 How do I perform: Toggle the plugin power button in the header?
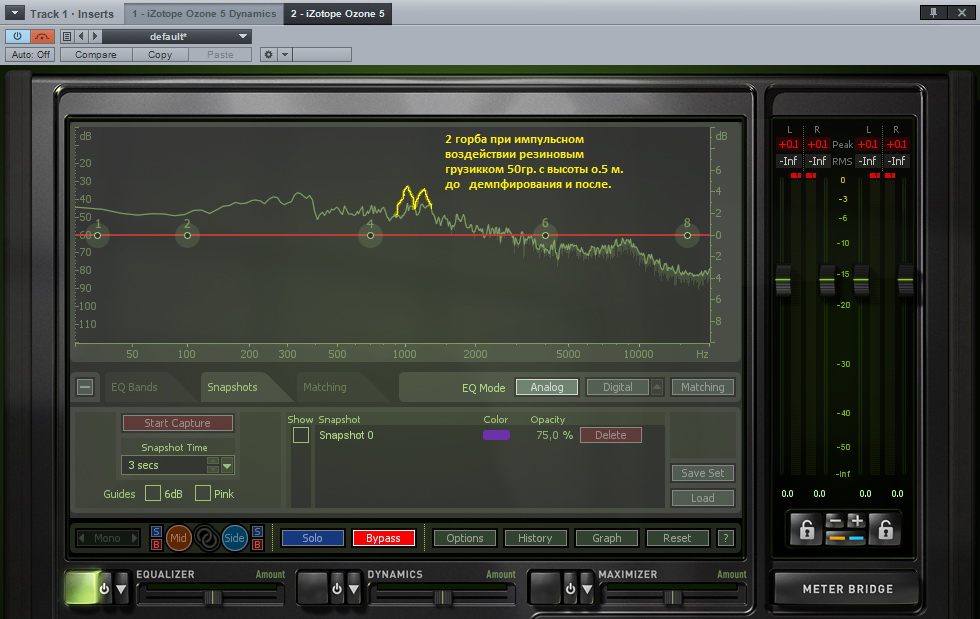coord(17,36)
